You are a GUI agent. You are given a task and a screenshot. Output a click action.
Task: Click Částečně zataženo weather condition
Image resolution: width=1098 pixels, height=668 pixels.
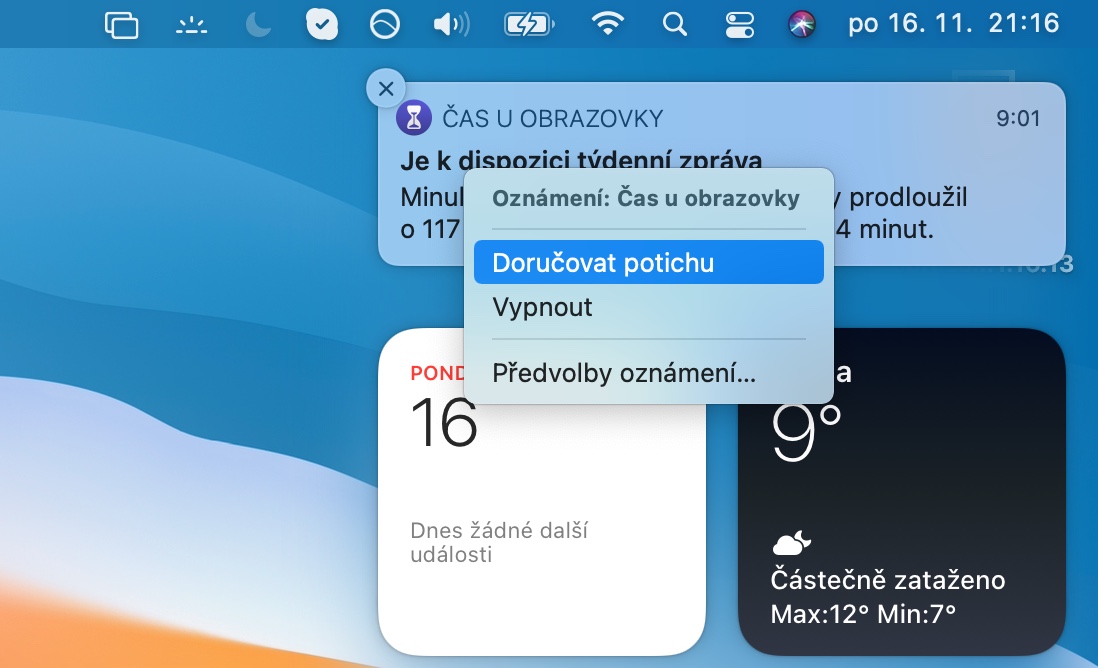click(x=888, y=580)
